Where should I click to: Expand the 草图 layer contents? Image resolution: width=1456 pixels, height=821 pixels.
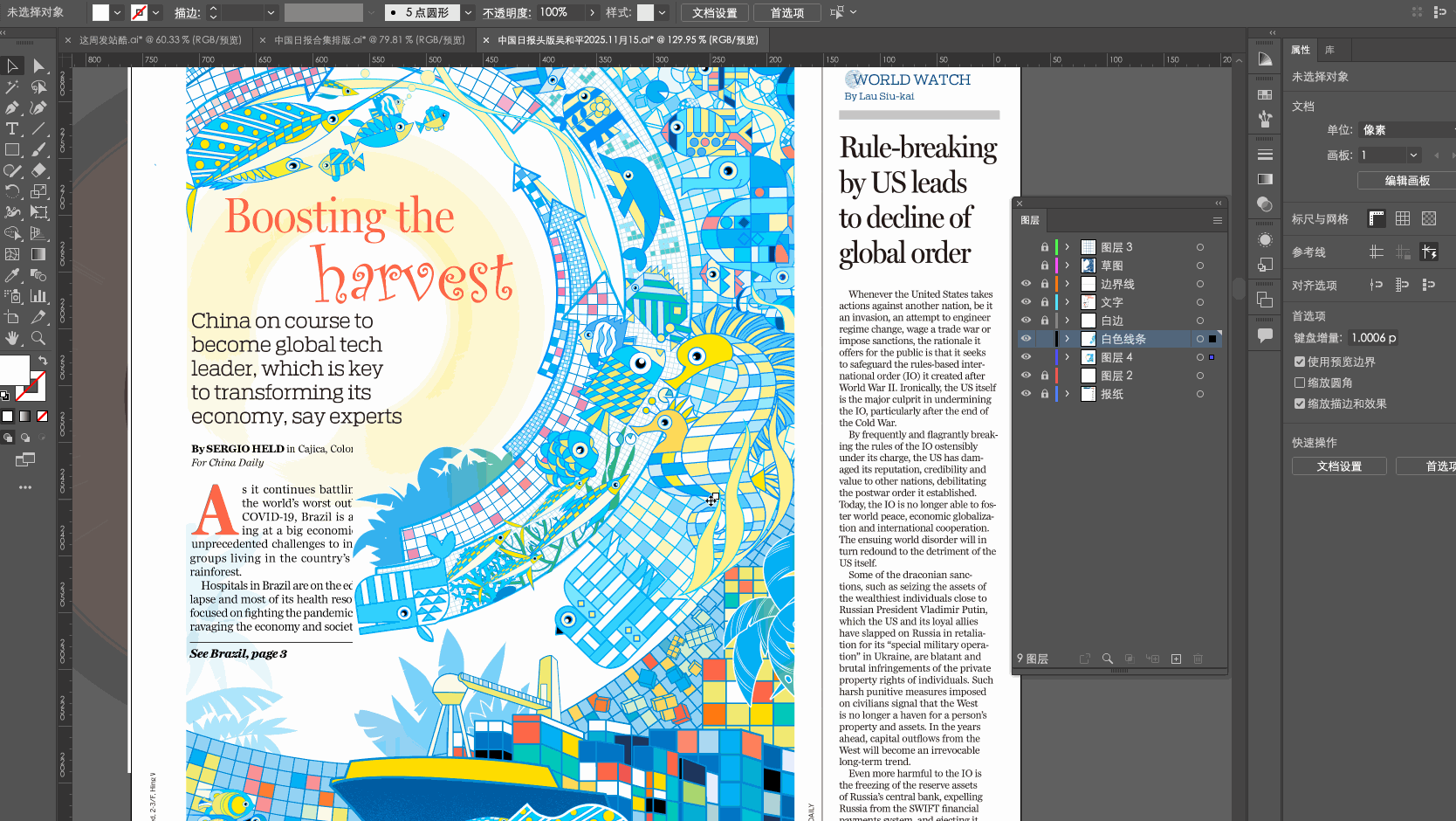[x=1067, y=266]
